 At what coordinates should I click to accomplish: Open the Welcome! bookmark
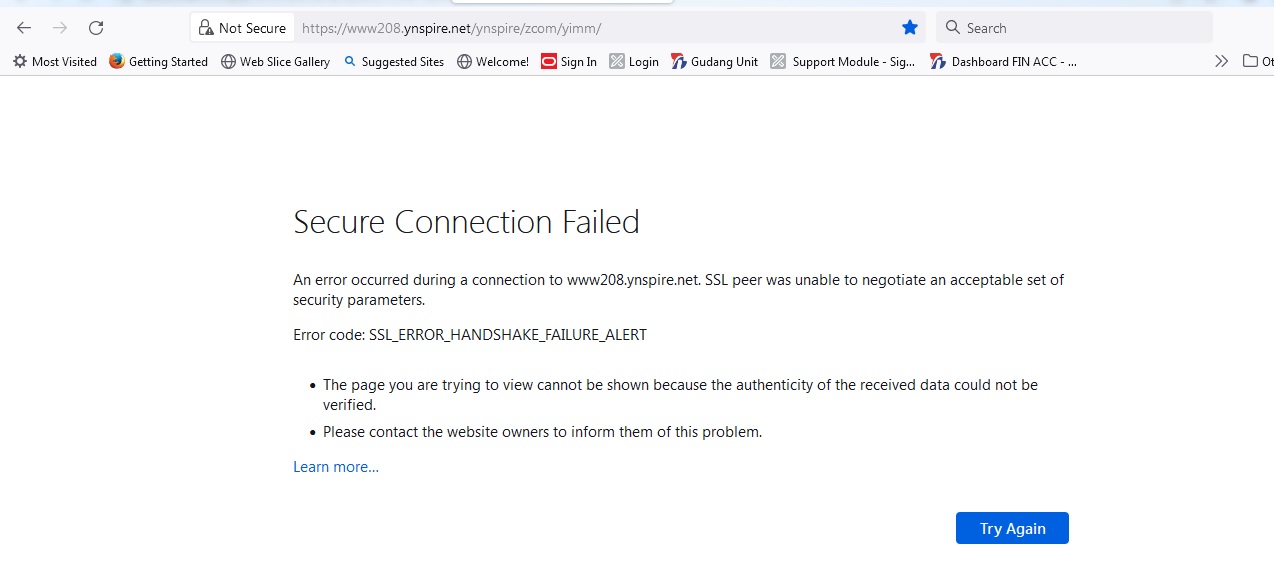click(493, 62)
